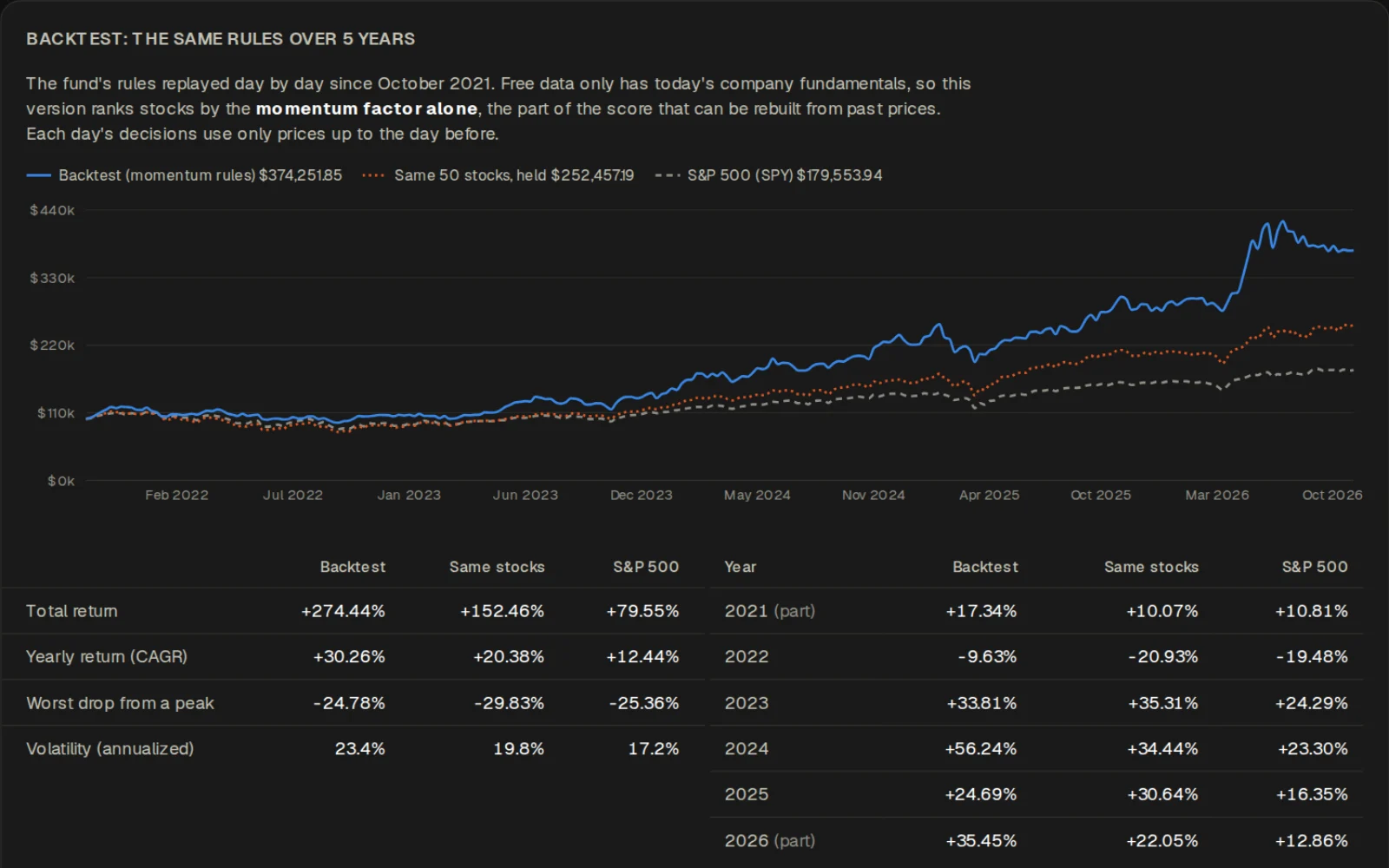Click the "-20.93%" 2022 Same stocks value
Viewport: 1389px width, 868px height.
click(1163, 657)
